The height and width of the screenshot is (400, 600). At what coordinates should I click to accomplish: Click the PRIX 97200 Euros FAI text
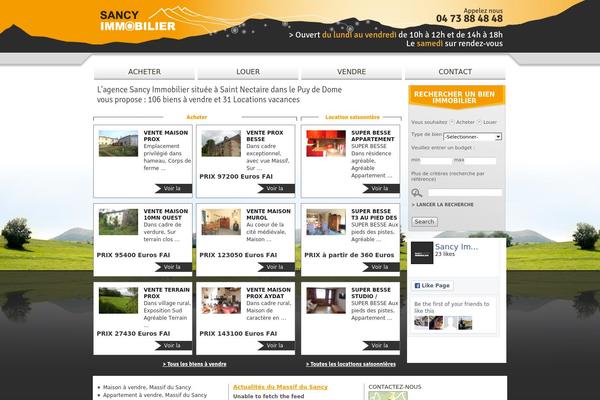(236, 176)
